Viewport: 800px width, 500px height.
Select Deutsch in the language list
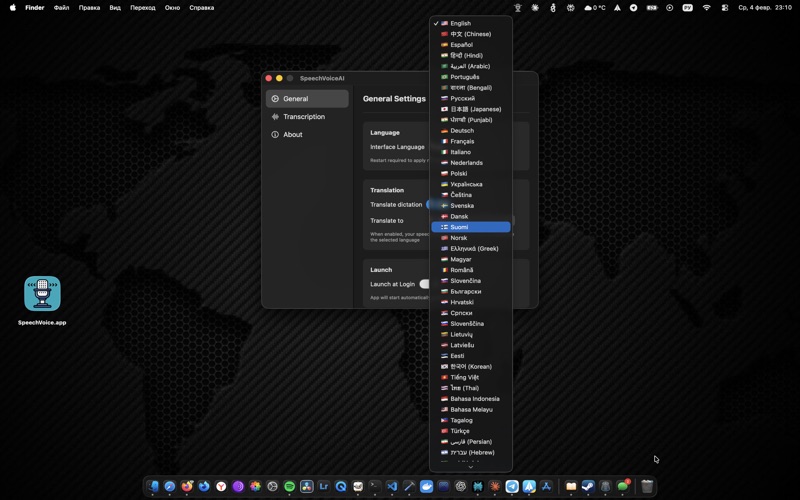(471, 130)
